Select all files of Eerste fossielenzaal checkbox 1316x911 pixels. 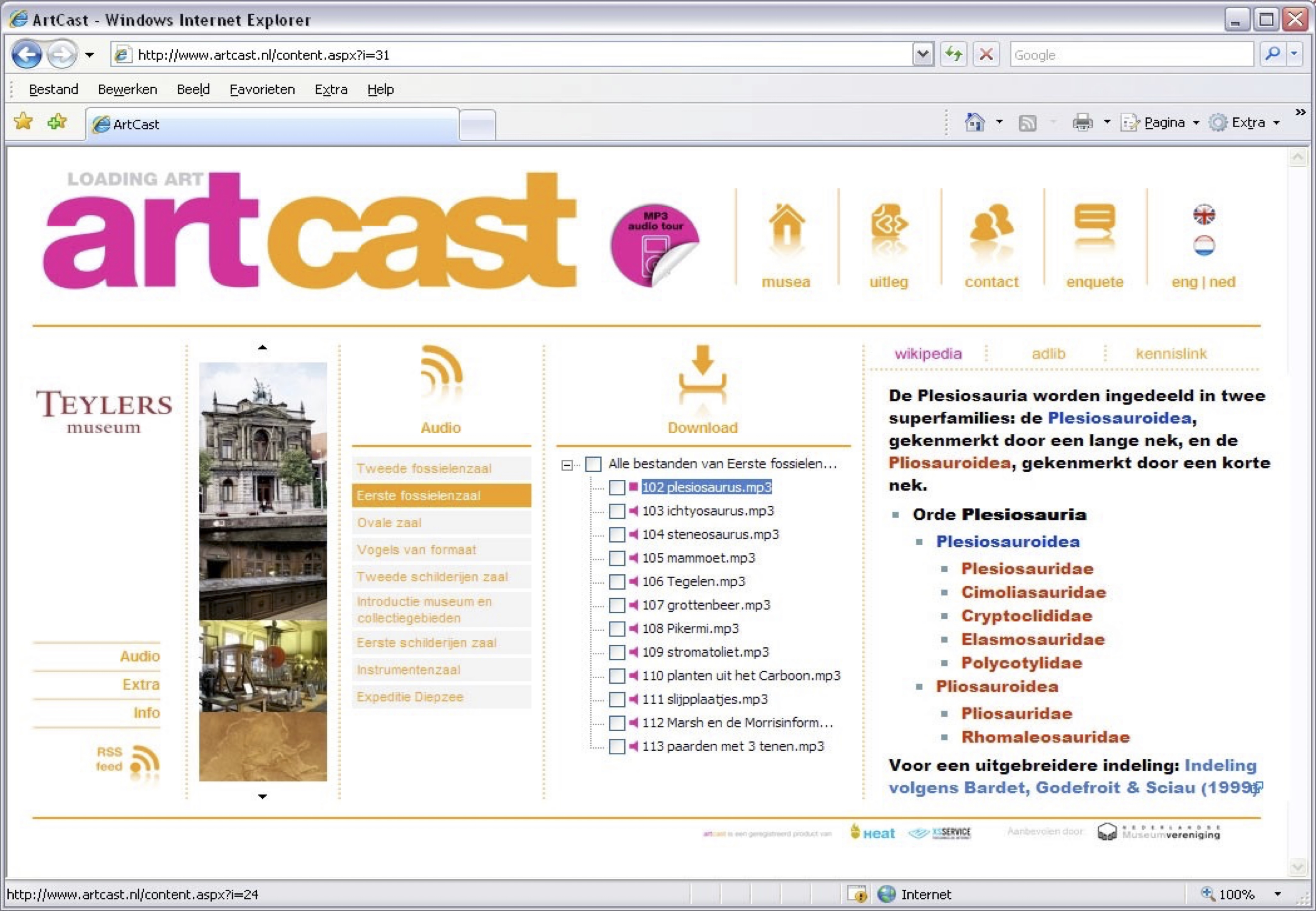click(x=594, y=464)
